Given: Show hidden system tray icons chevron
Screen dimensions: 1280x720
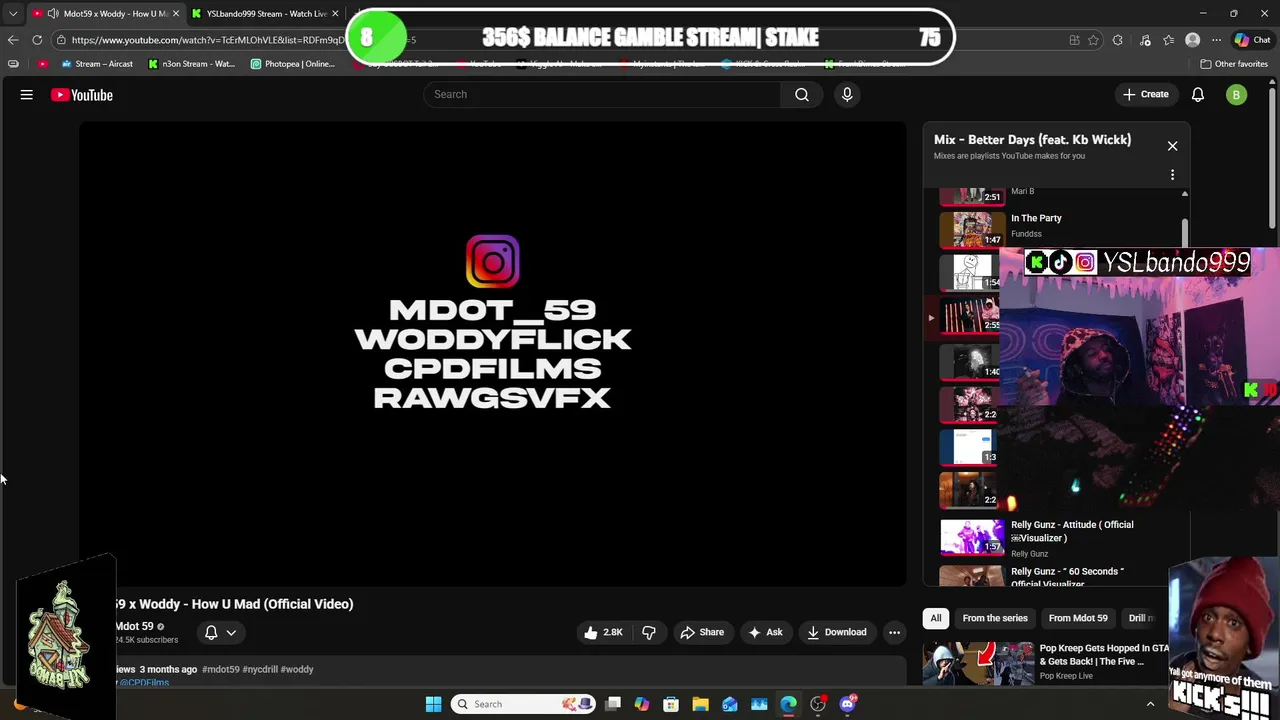Looking at the screenshot, I should [x=1150, y=704].
